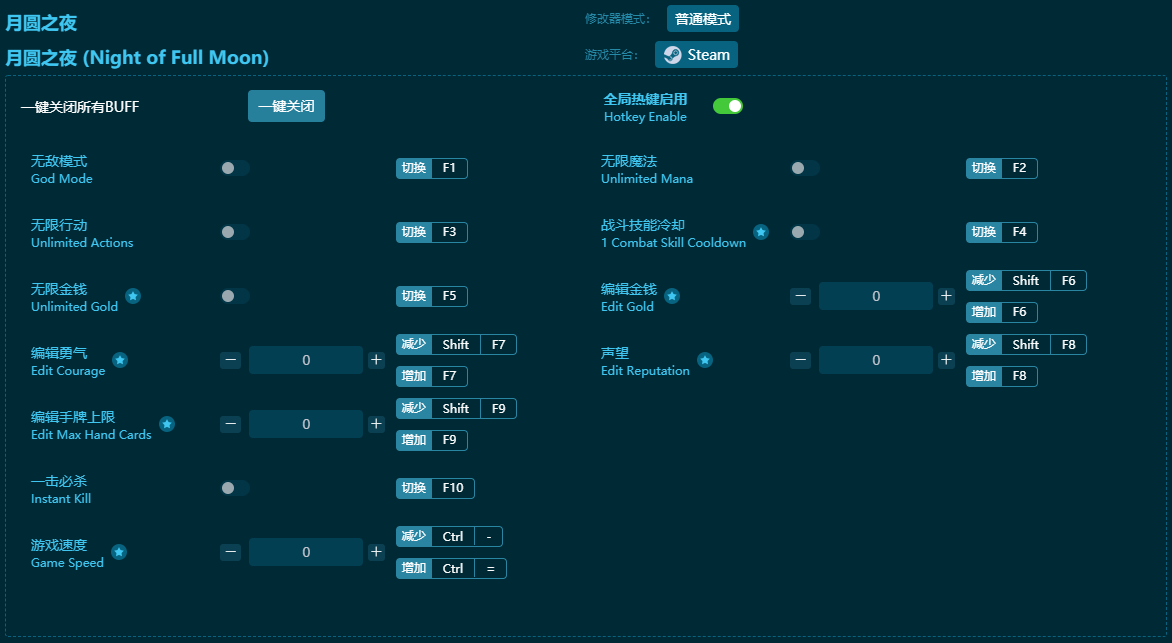Decrease Edit Courage value with minus button
The width and height of the screenshot is (1172, 643).
(x=231, y=360)
